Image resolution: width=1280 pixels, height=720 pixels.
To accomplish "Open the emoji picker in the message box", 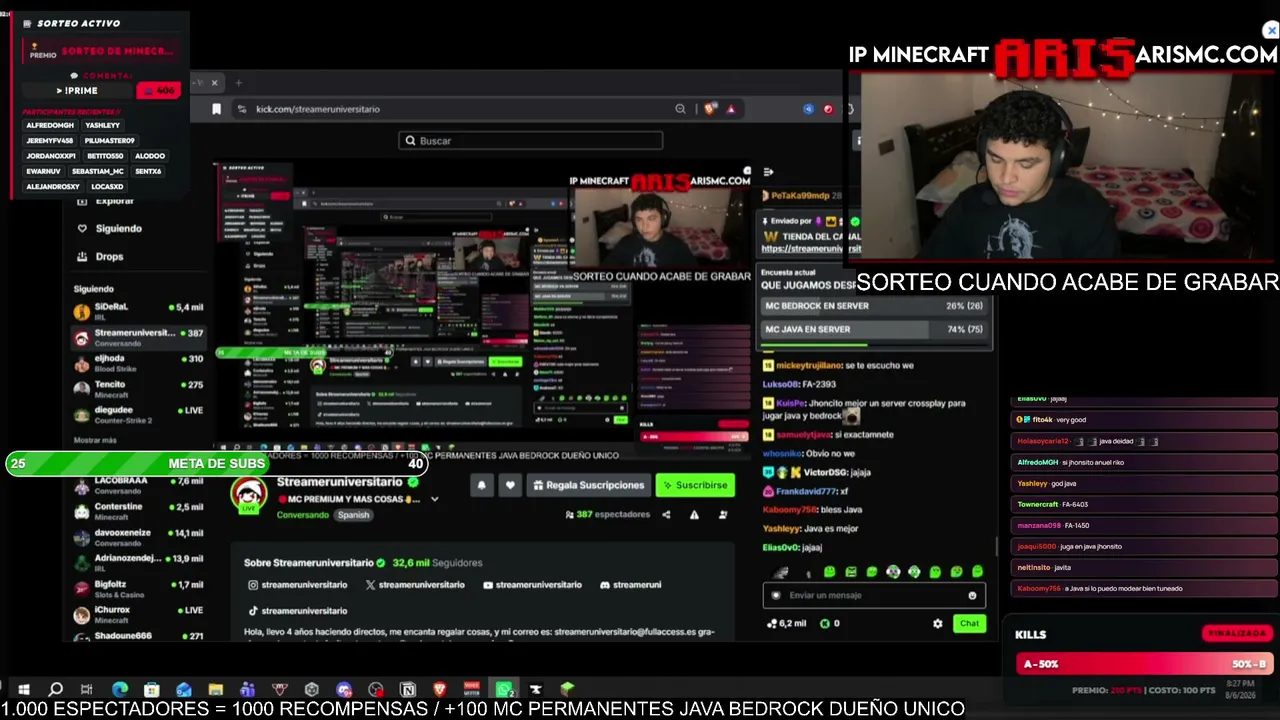I will [x=972, y=596].
